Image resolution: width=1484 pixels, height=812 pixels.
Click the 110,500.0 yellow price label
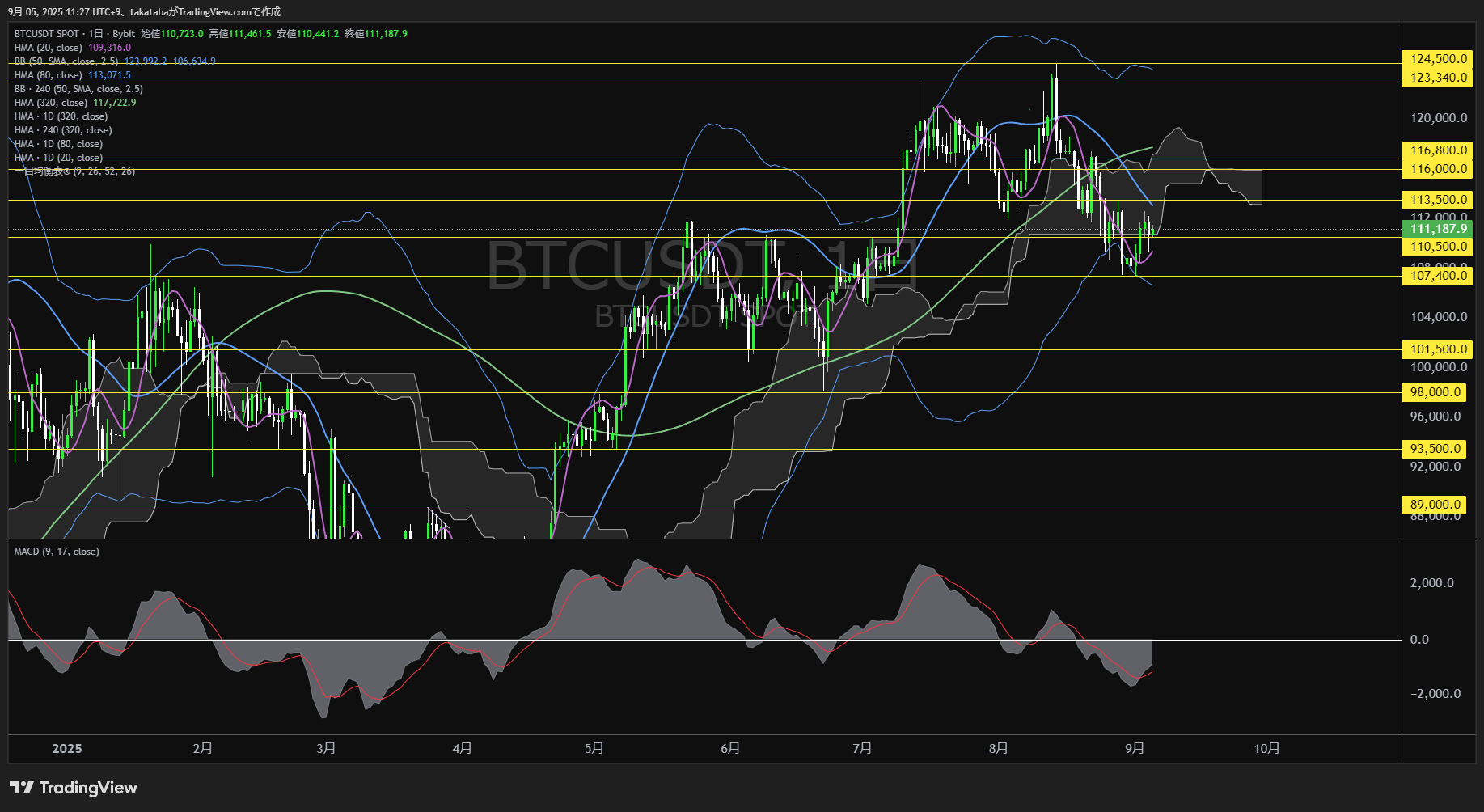click(x=1437, y=247)
